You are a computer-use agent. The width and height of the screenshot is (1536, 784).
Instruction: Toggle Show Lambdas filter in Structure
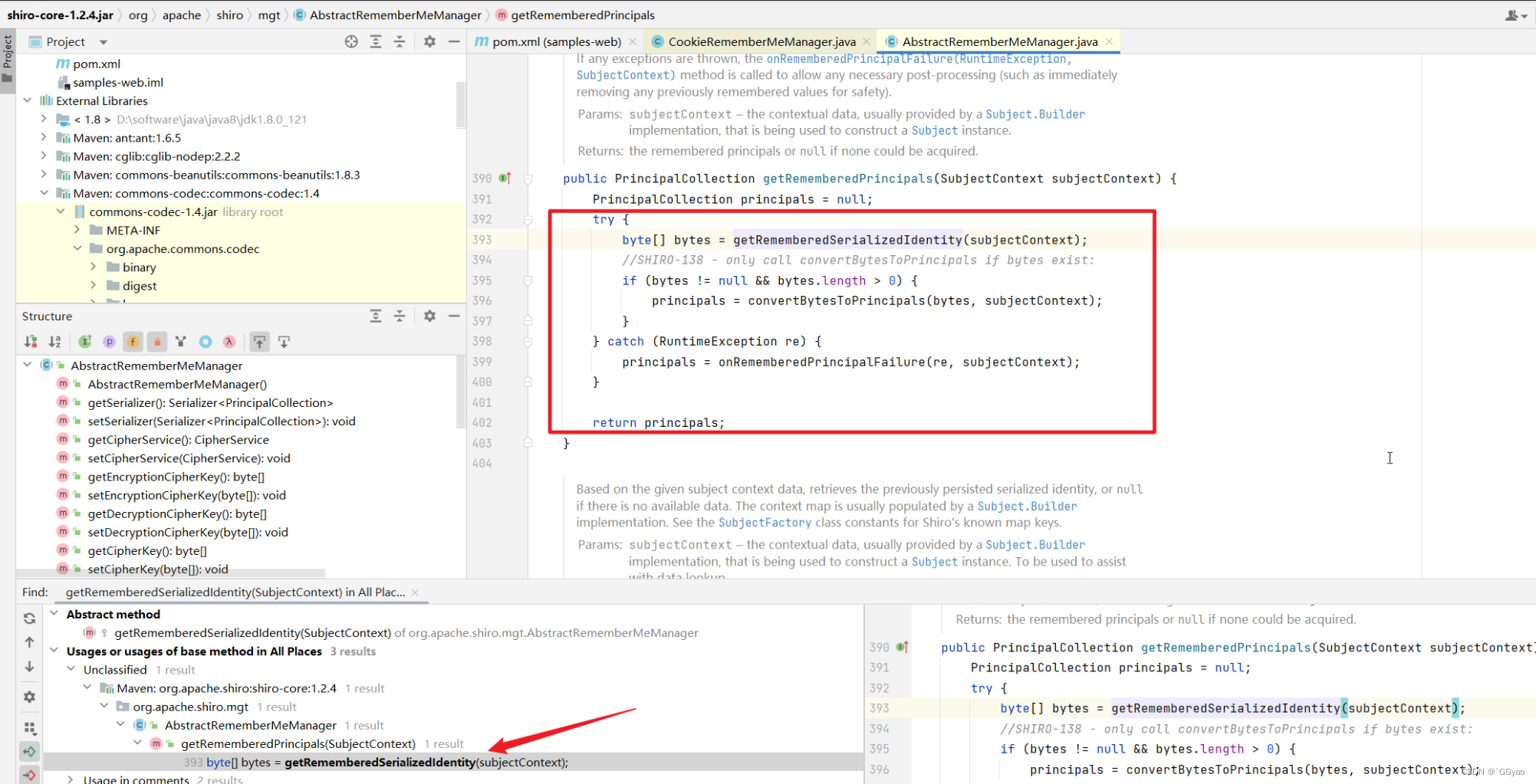229,342
